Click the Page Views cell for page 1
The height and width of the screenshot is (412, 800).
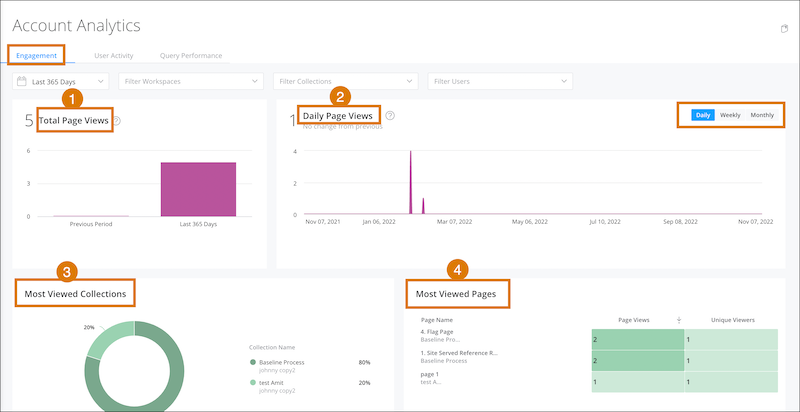click(638, 382)
